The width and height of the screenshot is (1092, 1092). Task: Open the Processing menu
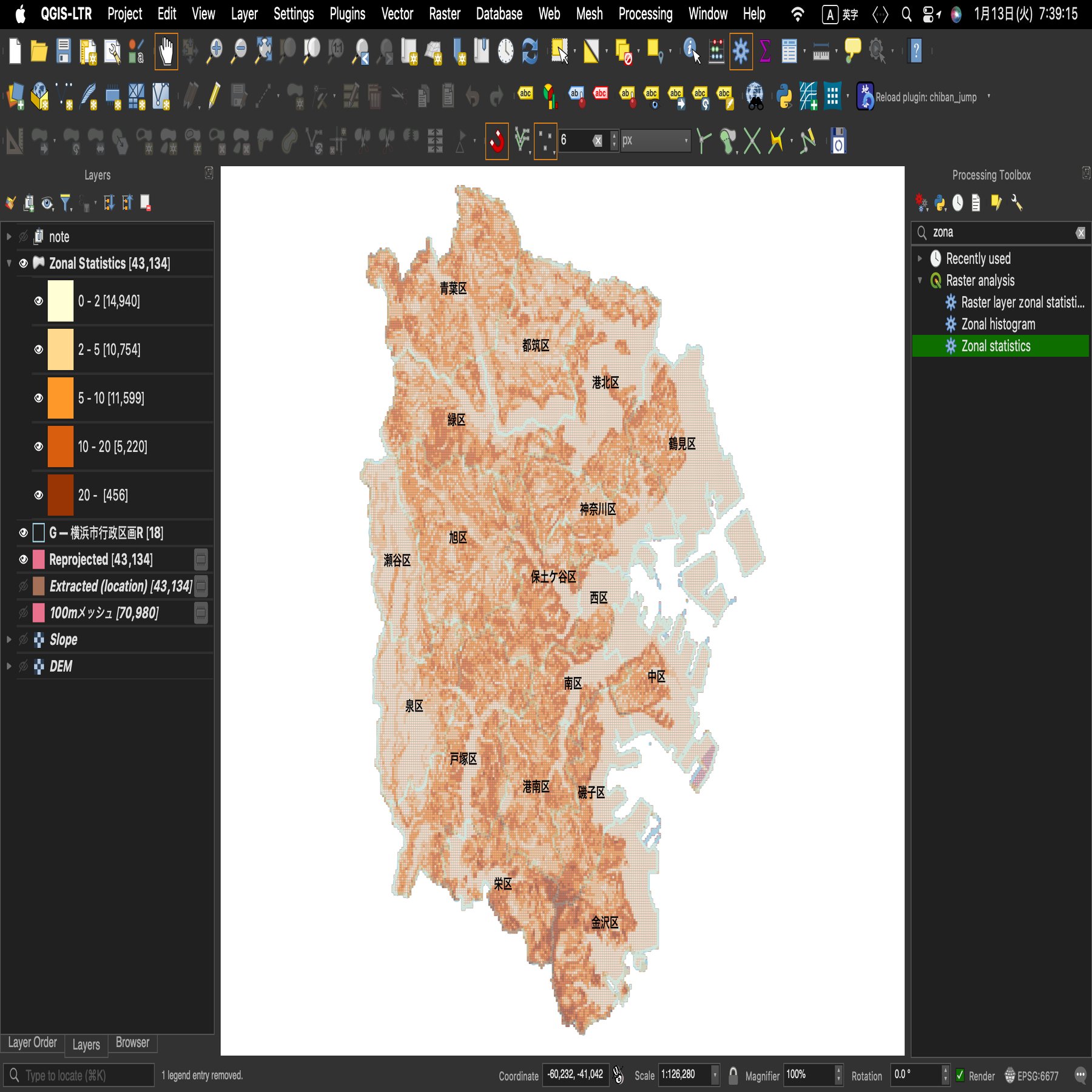645,14
